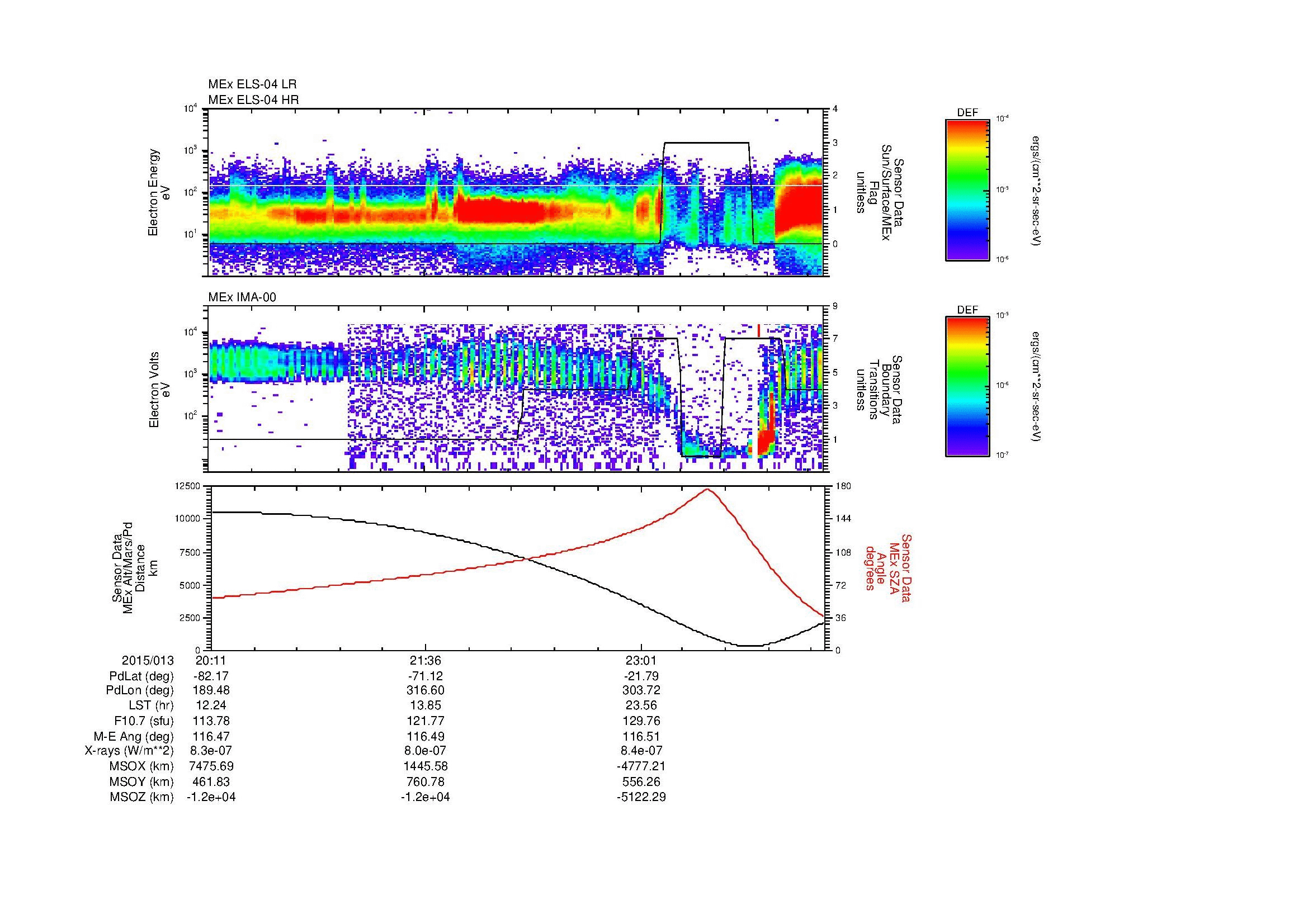The image size is (1308, 924).
Task: Click the ELS panel DEF color bar
Action: point(967,190)
